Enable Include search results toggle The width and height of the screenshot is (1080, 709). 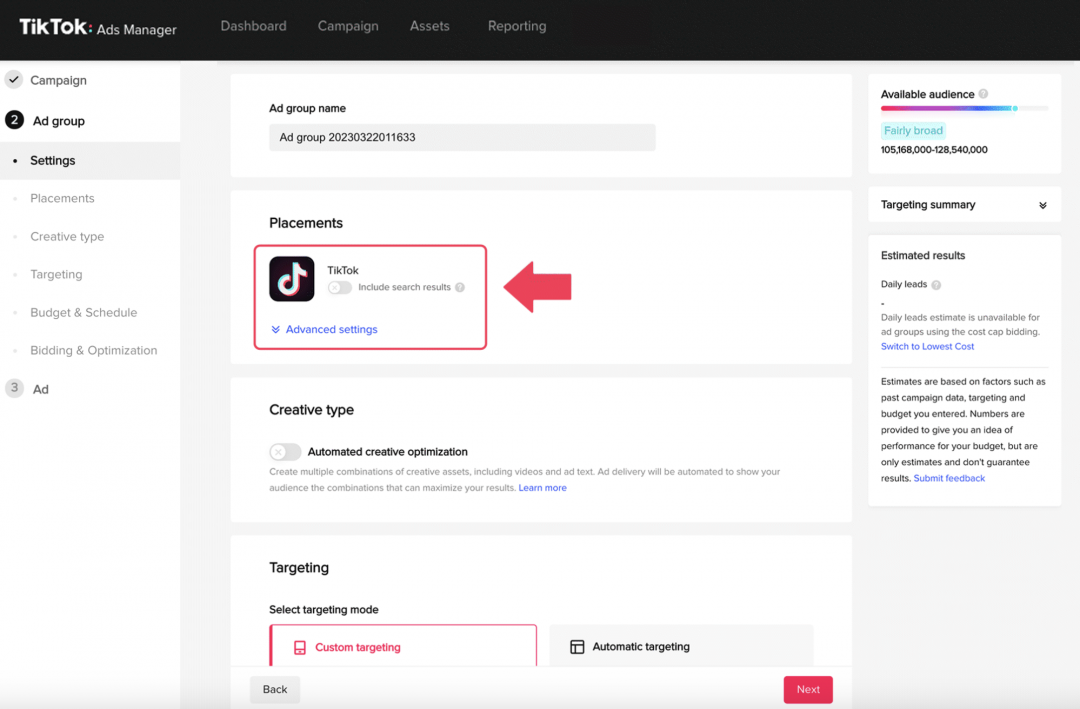click(340, 287)
